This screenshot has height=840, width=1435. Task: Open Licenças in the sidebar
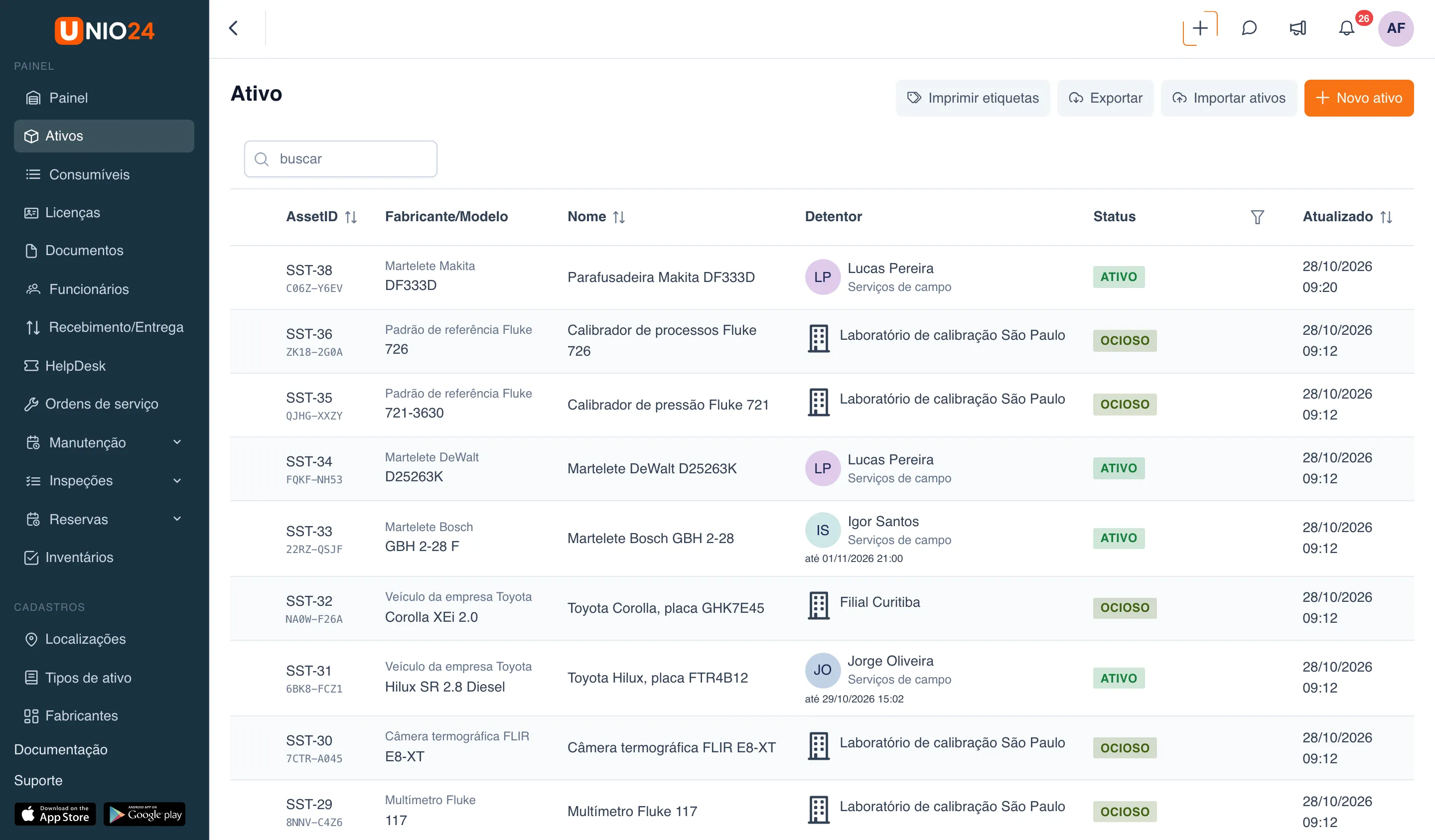click(x=104, y=212)
